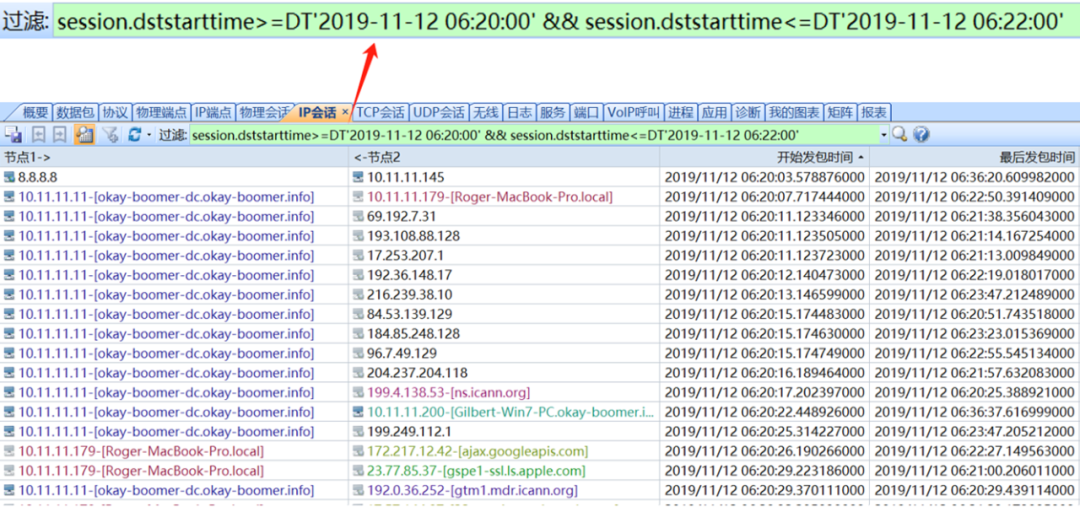Click the save/export icon in the toolbar
The height and width of the screenshot is (507, 1080).
coord(12,134)
